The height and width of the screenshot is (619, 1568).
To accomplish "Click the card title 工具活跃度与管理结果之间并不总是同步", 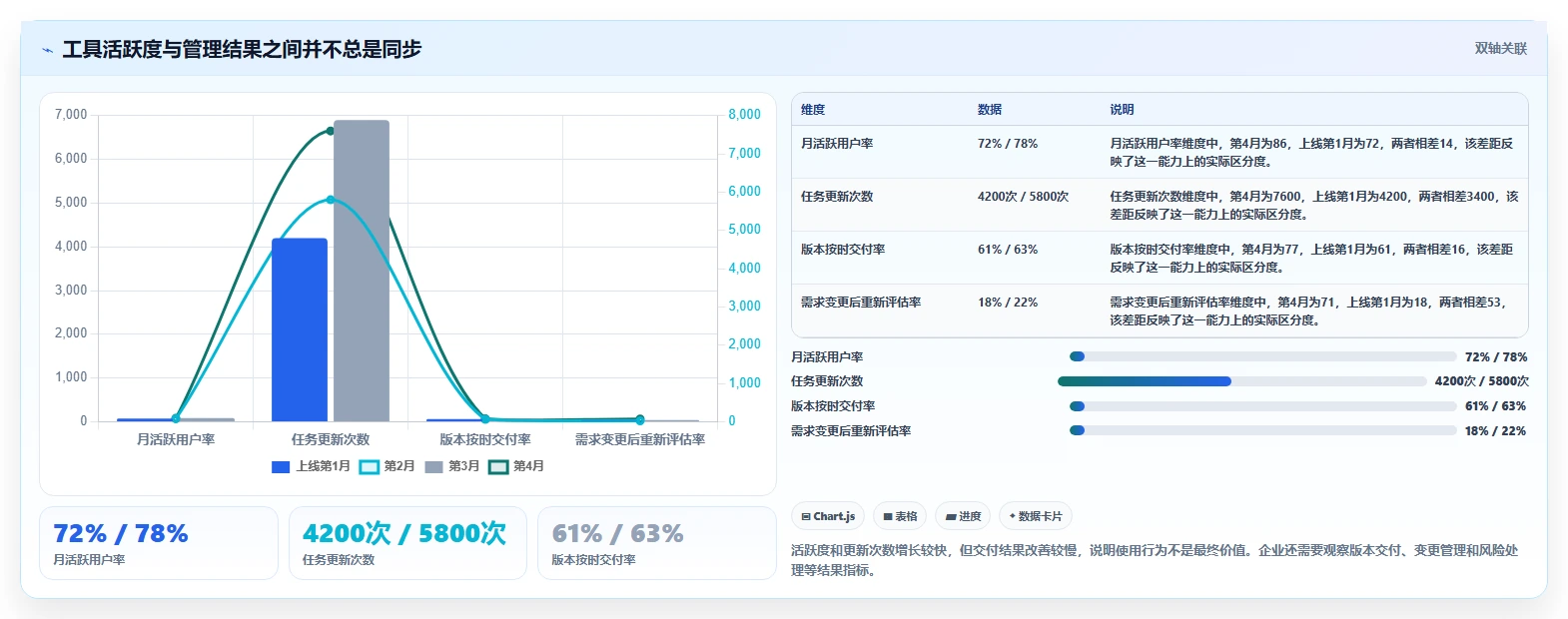I will tap(242, 49).
